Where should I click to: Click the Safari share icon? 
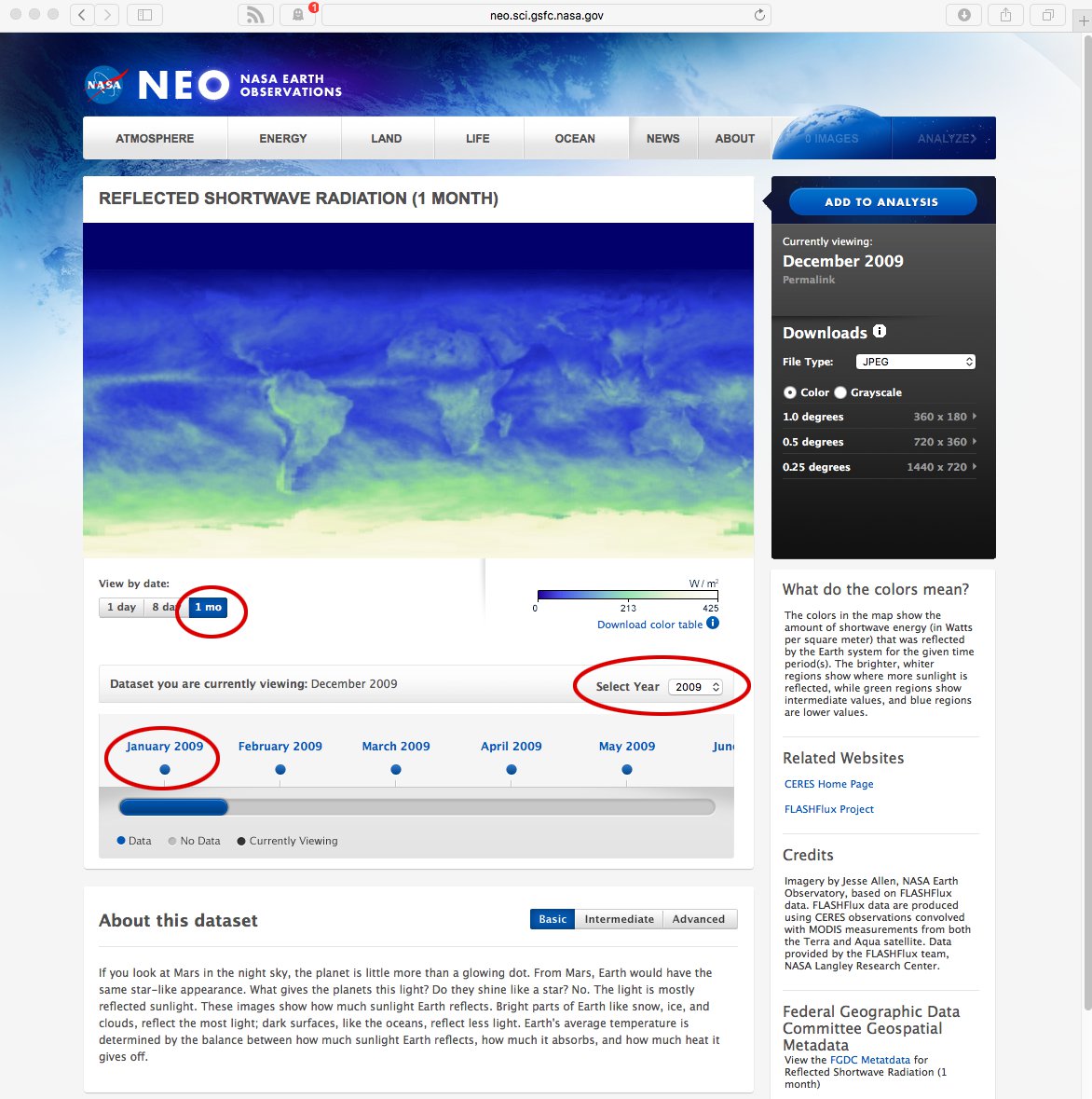[x=1006, y=15]
